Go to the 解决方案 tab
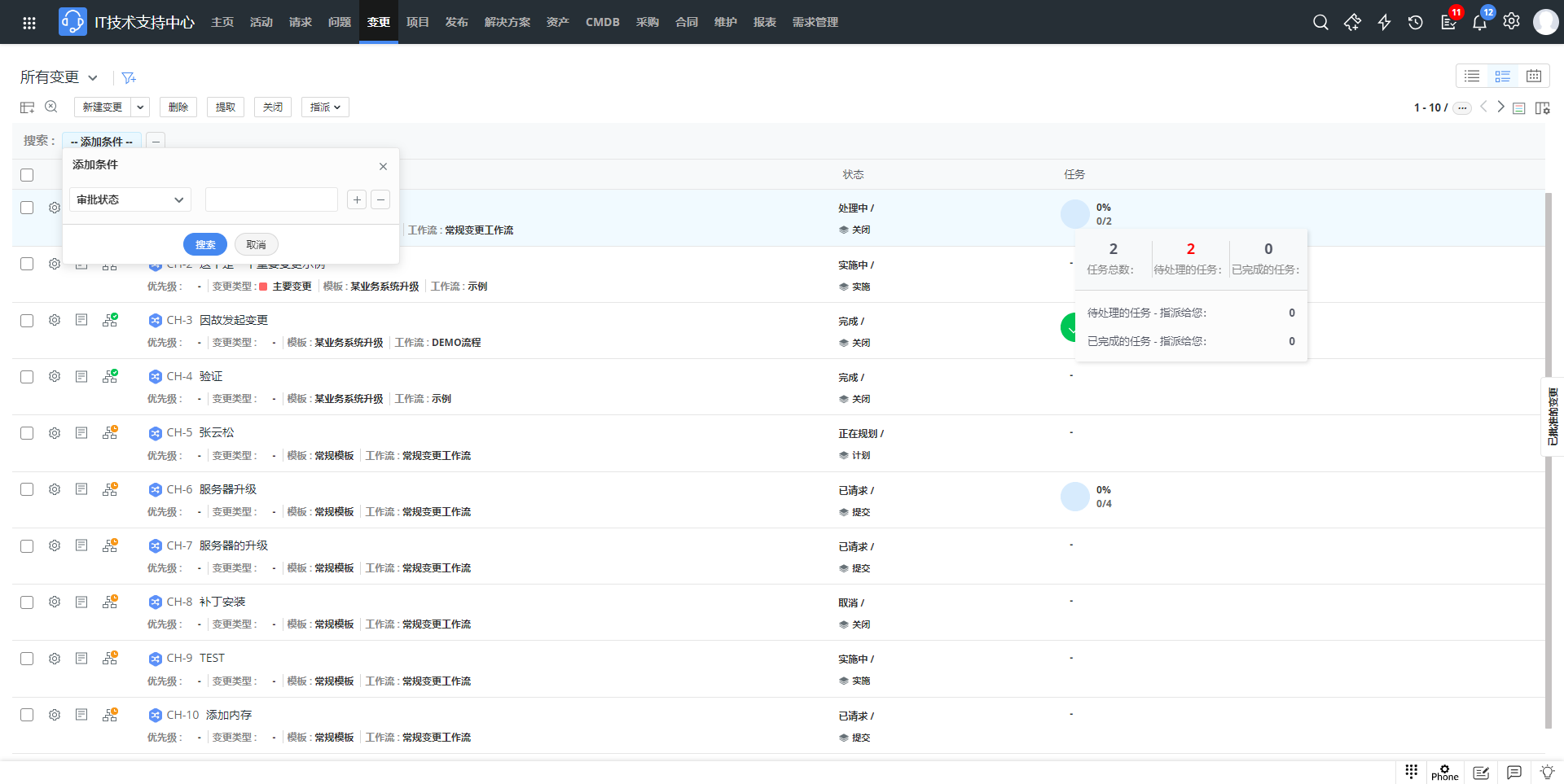Image resolution: width=1564 pixels, height=784 pixels. click(x=507, y=22)
